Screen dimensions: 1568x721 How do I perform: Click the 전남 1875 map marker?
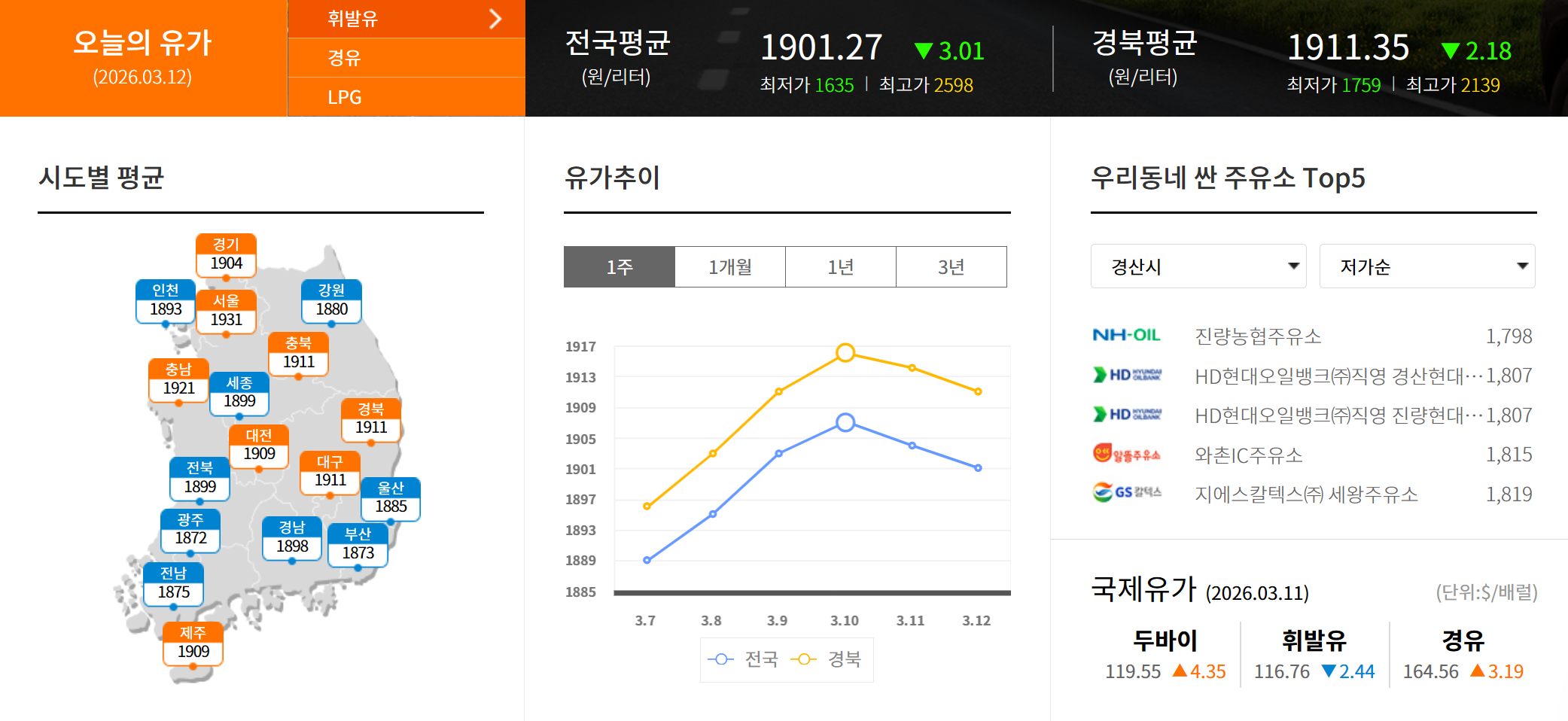(x=173, y=585)
